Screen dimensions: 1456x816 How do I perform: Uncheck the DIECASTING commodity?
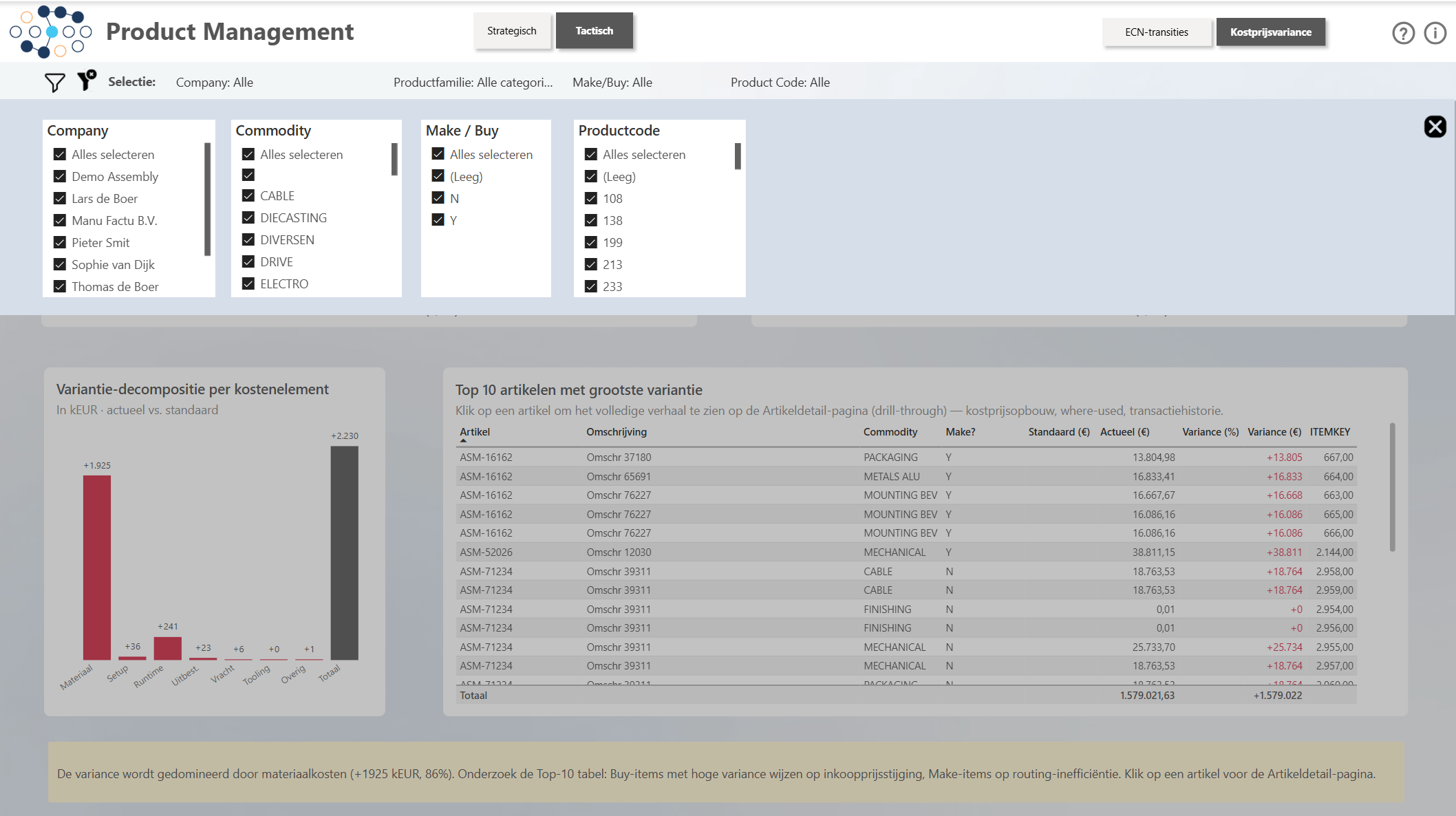coord(248,218)
